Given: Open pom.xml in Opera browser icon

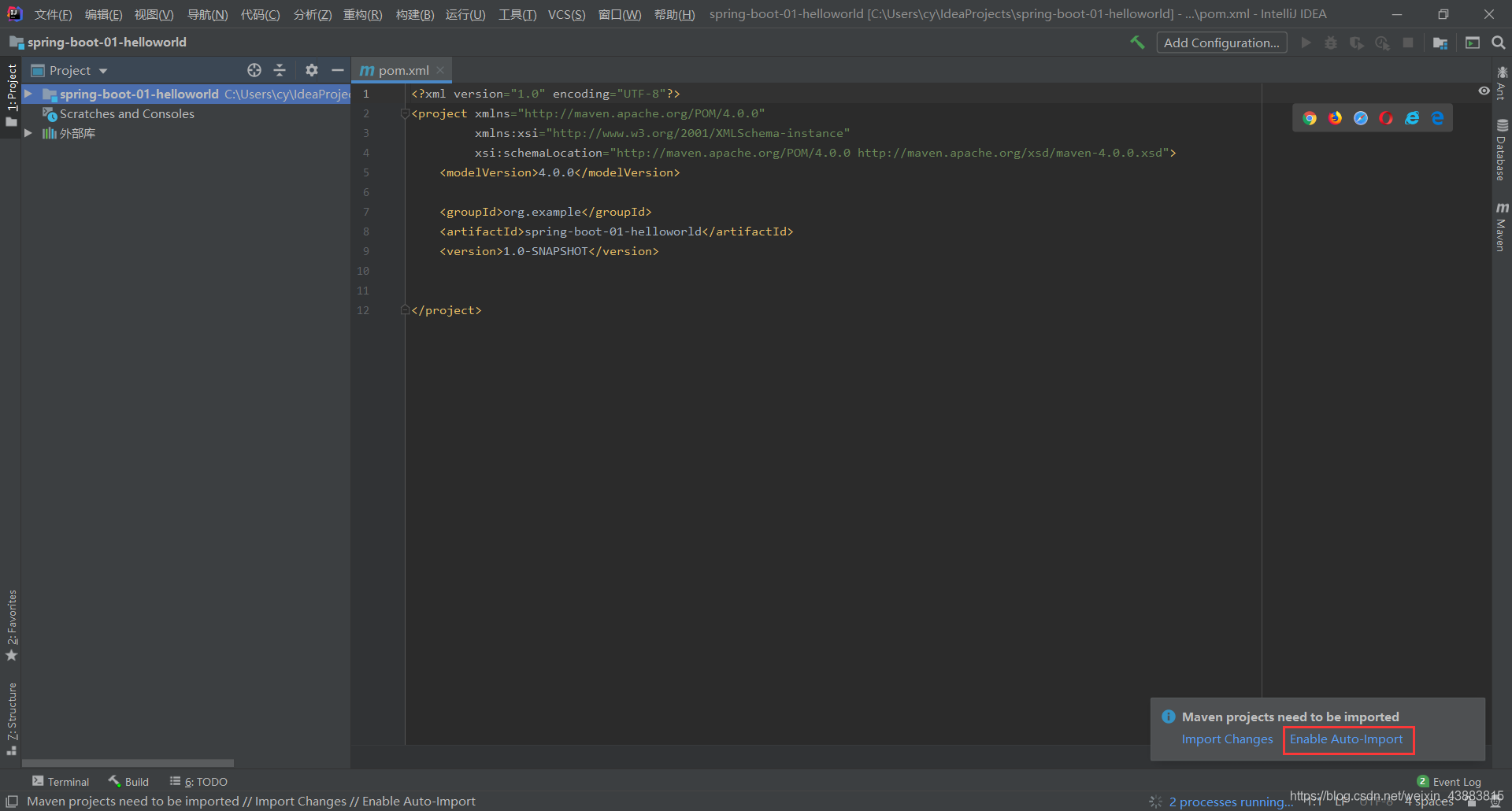Looking at the screenshot, I should [x=1386, y=118].
